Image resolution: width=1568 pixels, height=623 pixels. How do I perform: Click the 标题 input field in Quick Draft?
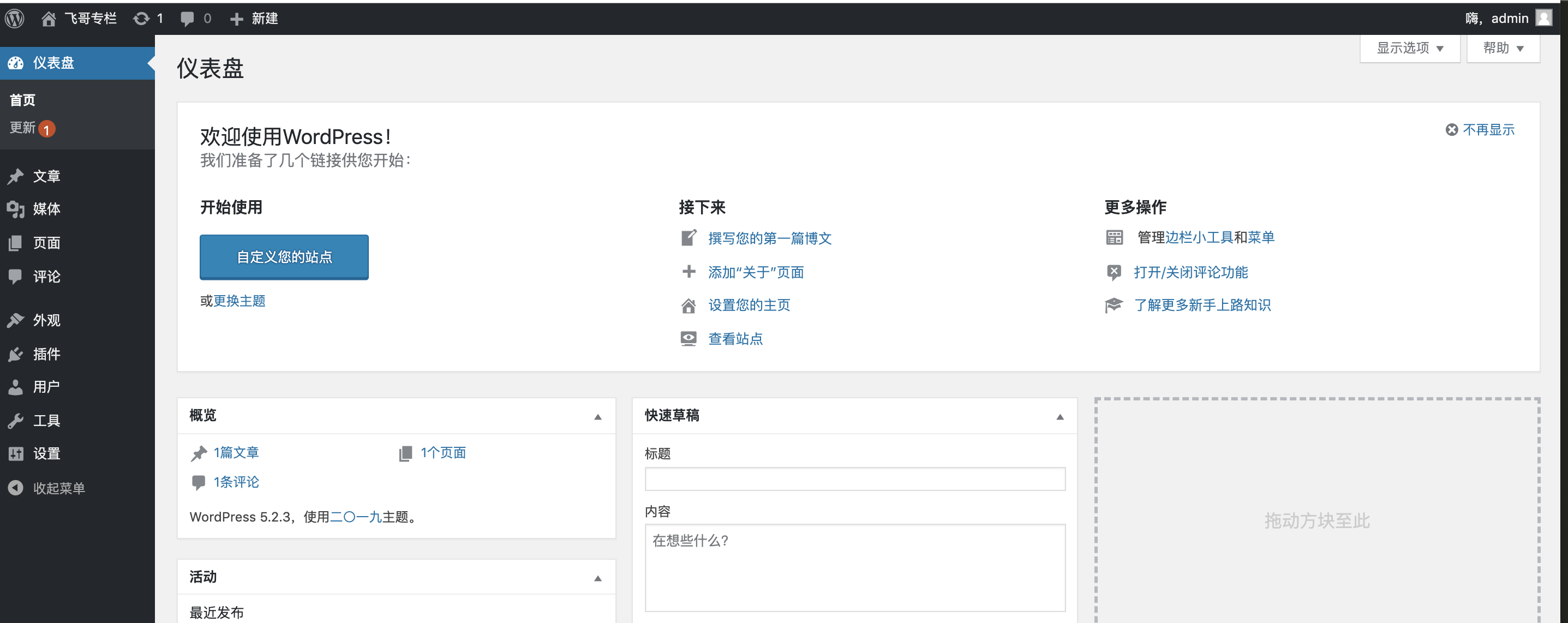(x=854, y=480)
